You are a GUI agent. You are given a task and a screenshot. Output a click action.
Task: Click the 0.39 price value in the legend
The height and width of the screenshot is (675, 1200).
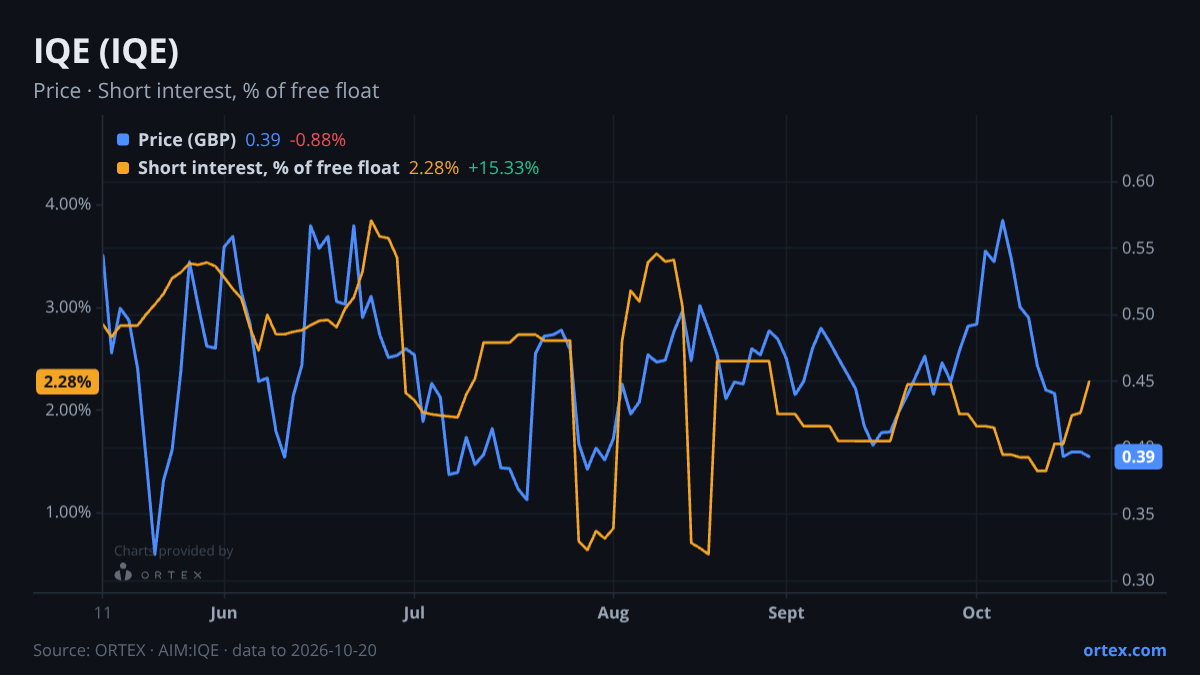263,140
